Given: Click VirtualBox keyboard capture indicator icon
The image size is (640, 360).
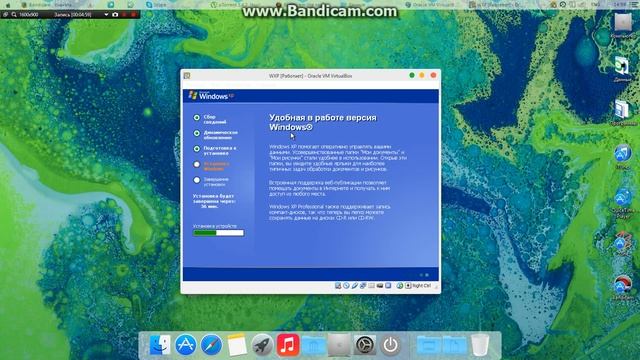Looking at the screenshot, I should coord(408,286).
